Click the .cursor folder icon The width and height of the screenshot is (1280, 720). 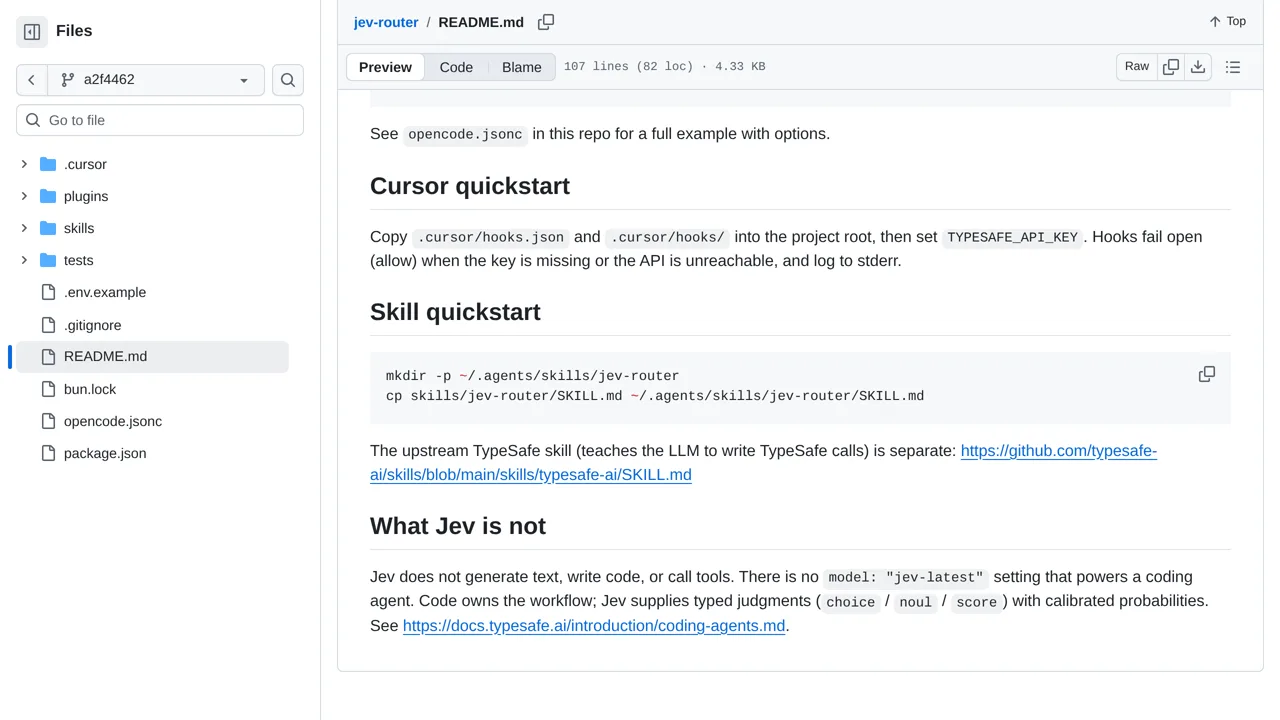click(x=48, y=164)
